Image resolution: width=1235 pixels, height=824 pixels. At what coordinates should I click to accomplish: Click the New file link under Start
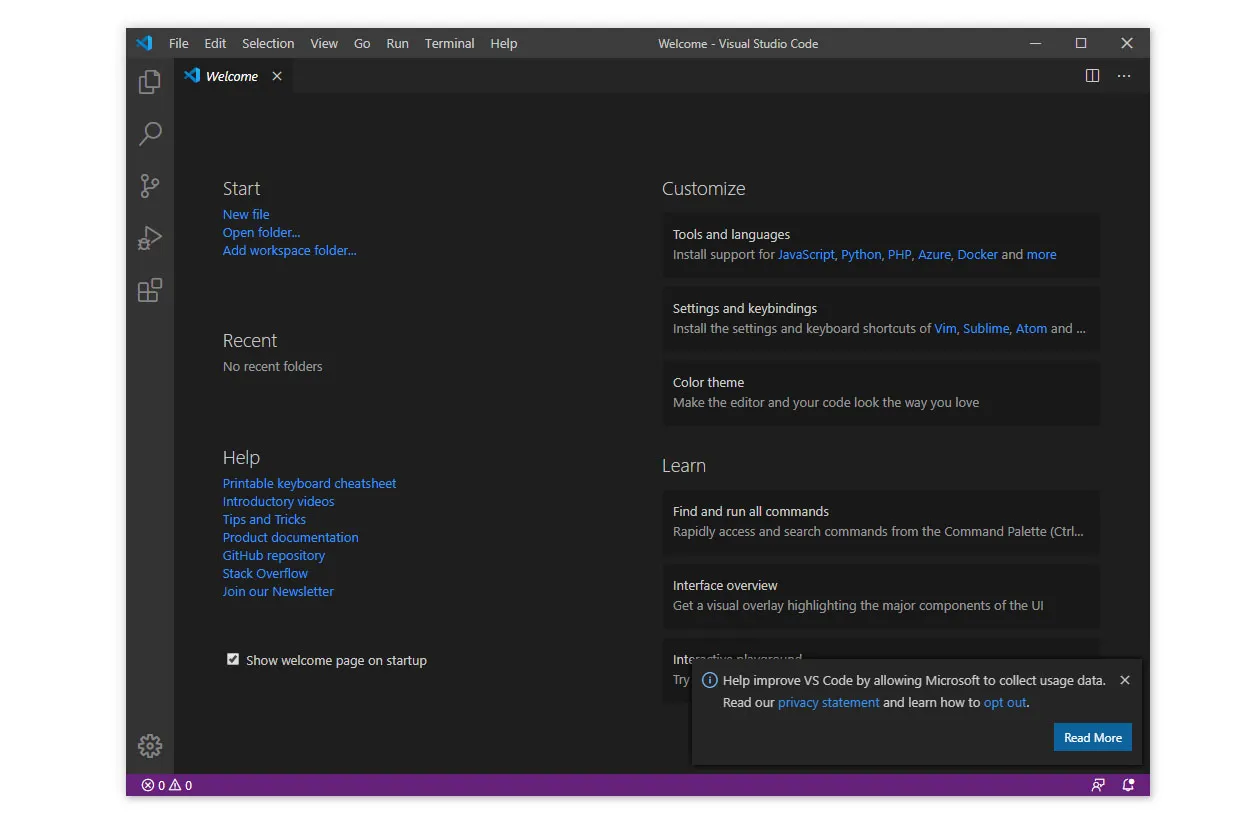pyautogui.click(x=245, y=214)
